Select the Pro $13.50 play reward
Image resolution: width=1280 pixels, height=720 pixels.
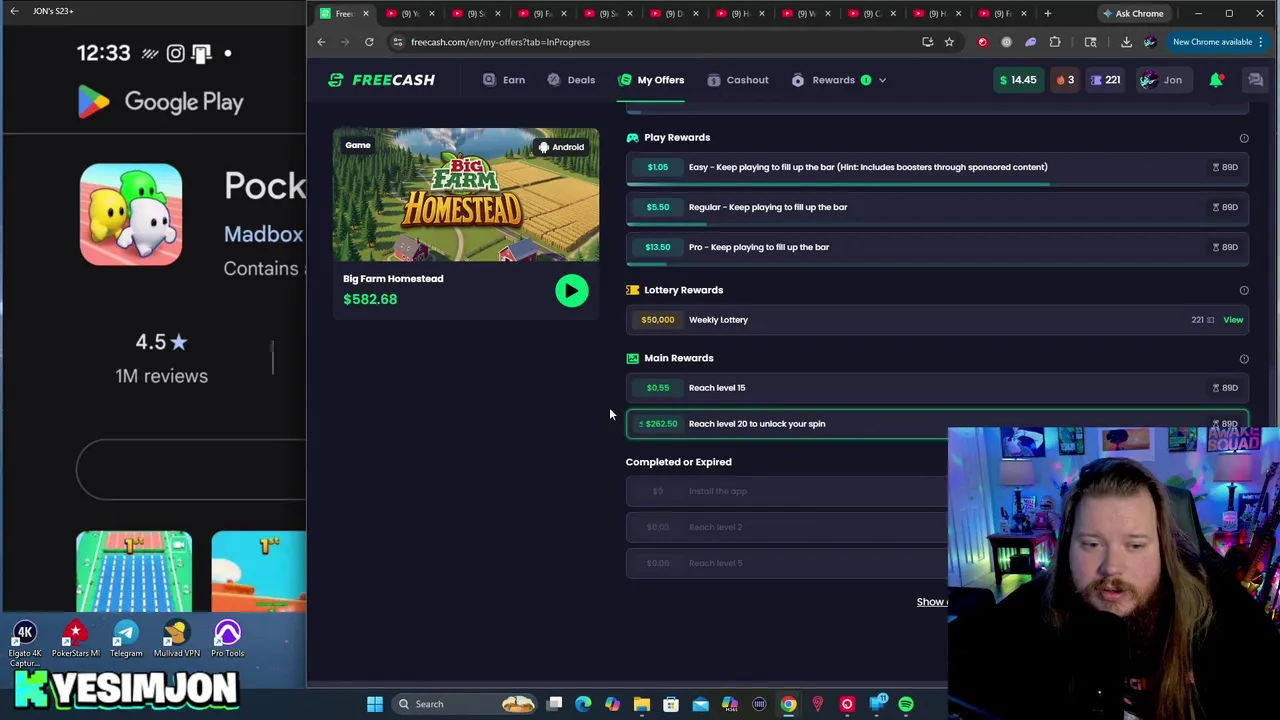coord(937,247)
